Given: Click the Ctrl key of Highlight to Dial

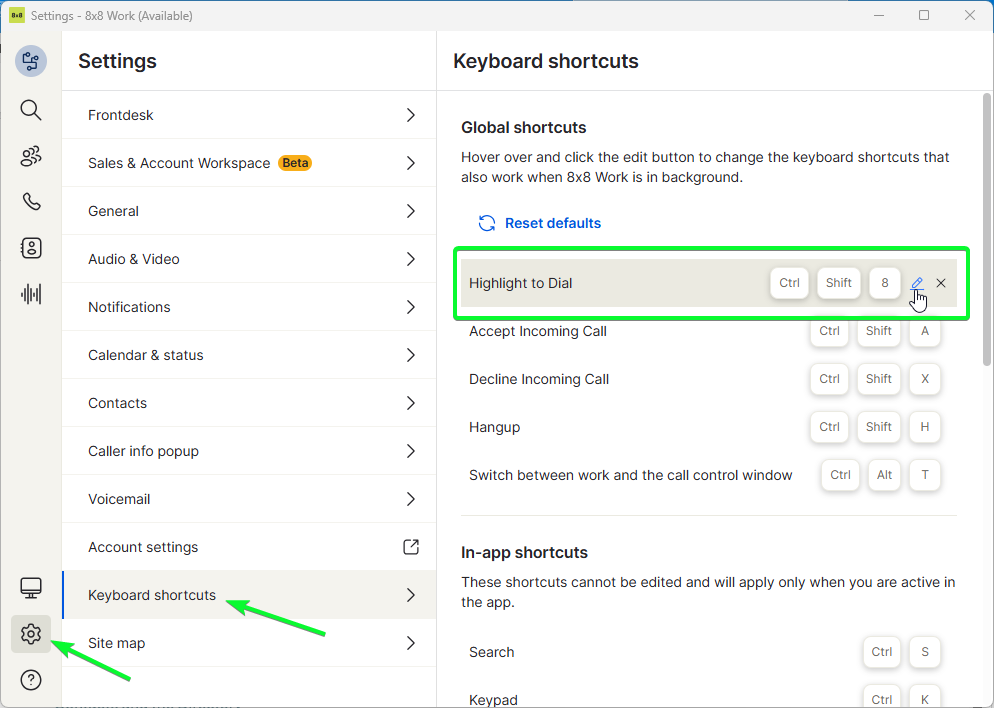Looking at the screenshot, I should tap(789, 283).
